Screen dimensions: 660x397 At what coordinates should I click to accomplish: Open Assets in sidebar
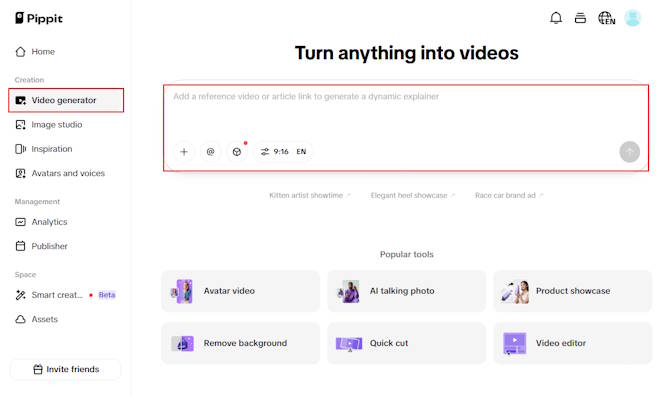66,320
